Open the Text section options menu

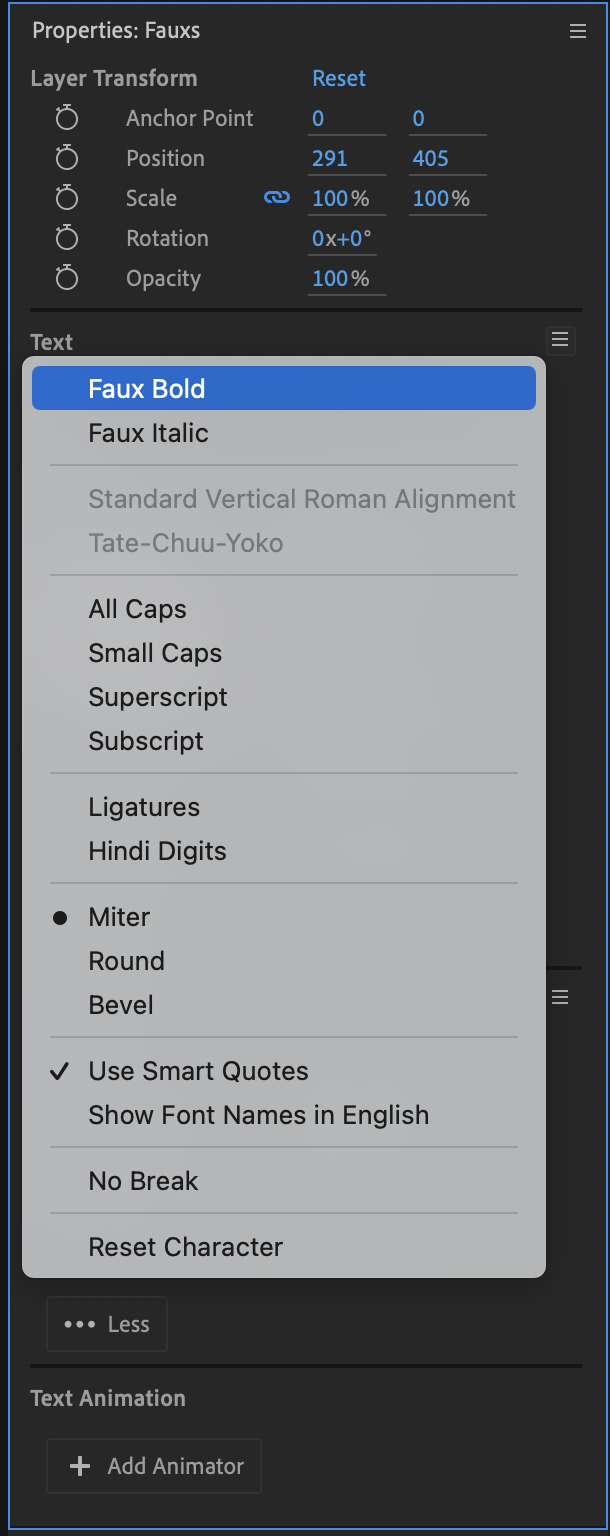point(560,341)
